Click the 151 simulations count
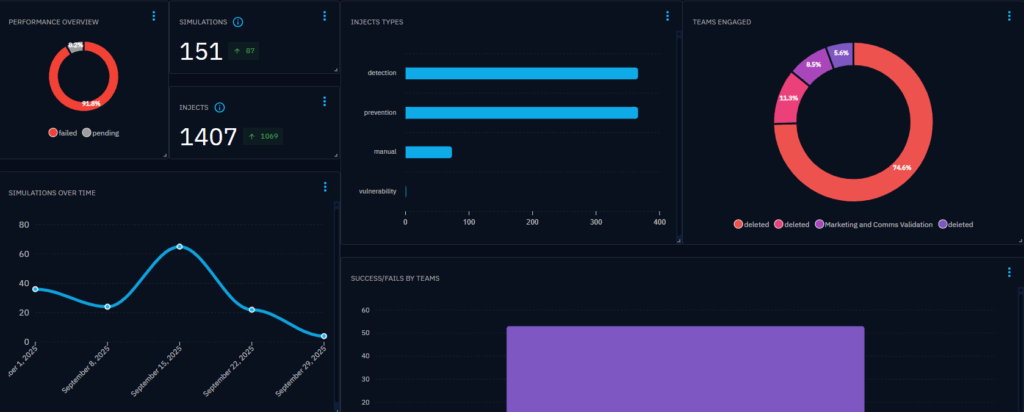The height and width of the screenshot is (412, 1024). click(x=201, y=51)
